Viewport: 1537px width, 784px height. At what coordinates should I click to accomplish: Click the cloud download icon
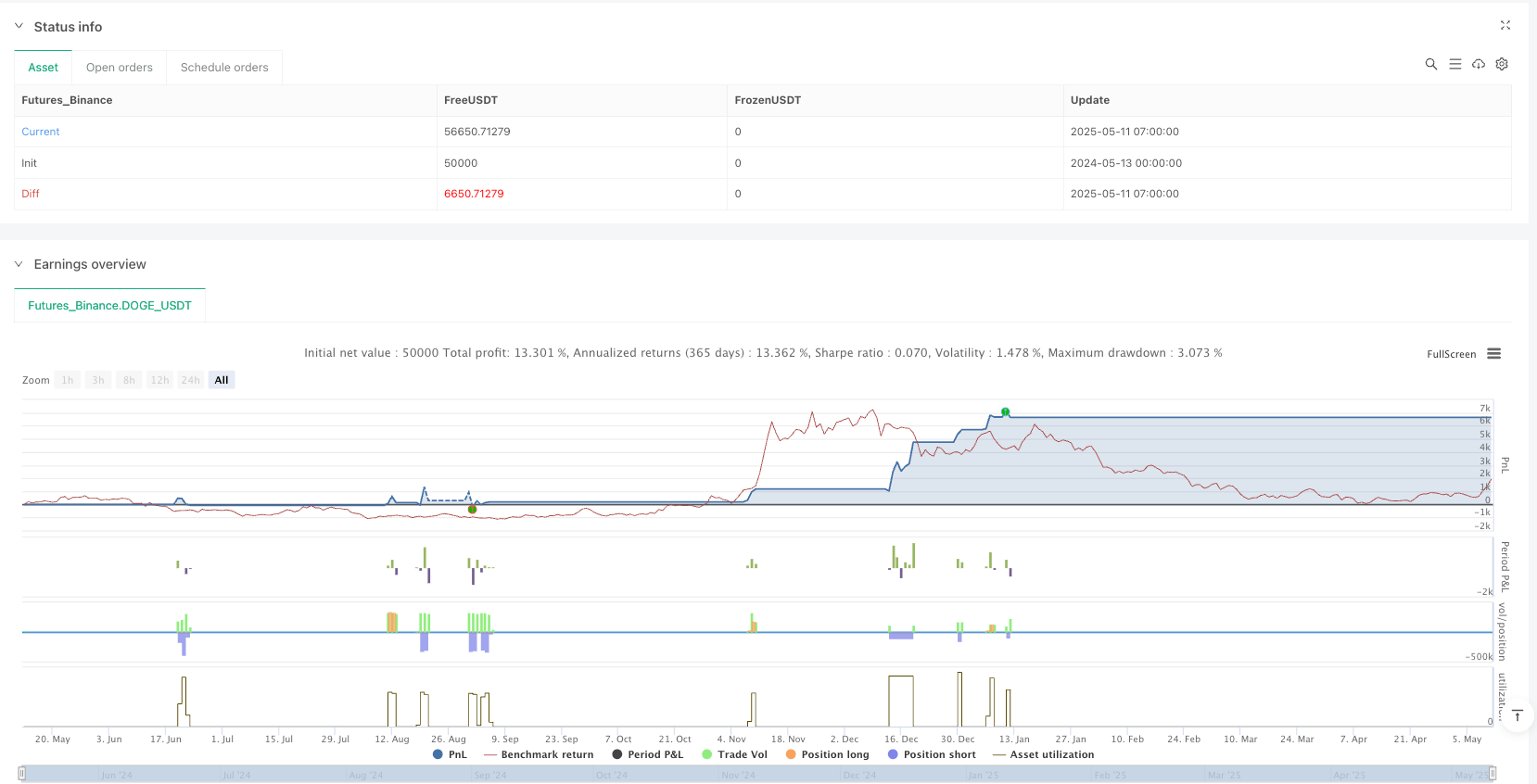click(x=1479, y=64)
